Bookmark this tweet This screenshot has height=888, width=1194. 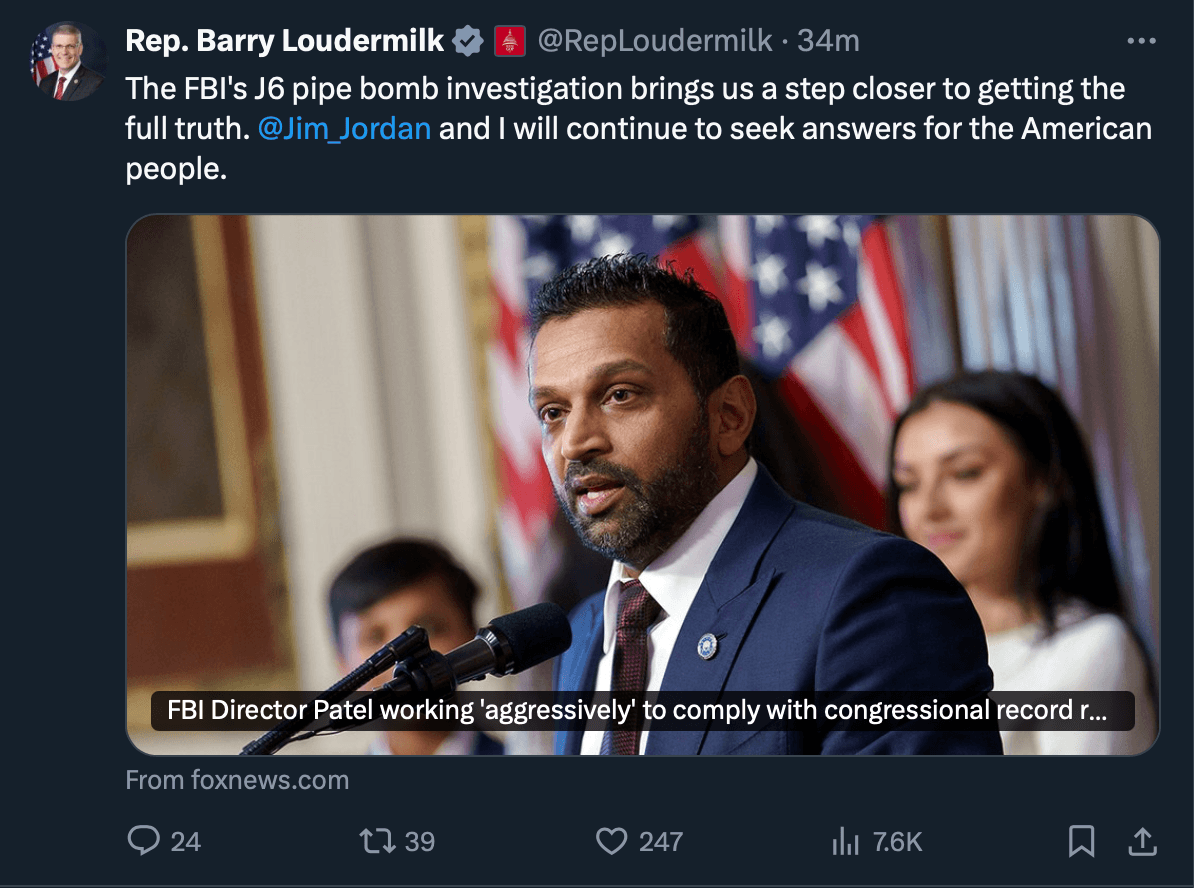[1081, 841]
